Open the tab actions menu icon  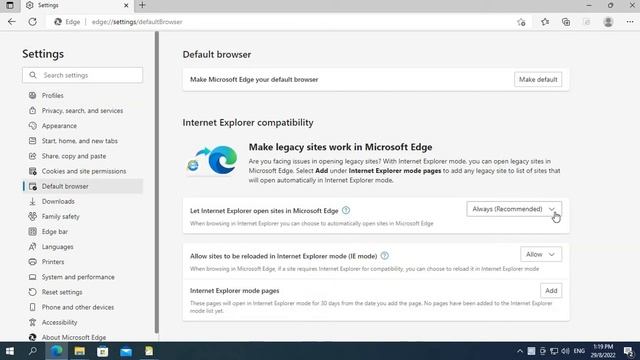pos(10,5)
